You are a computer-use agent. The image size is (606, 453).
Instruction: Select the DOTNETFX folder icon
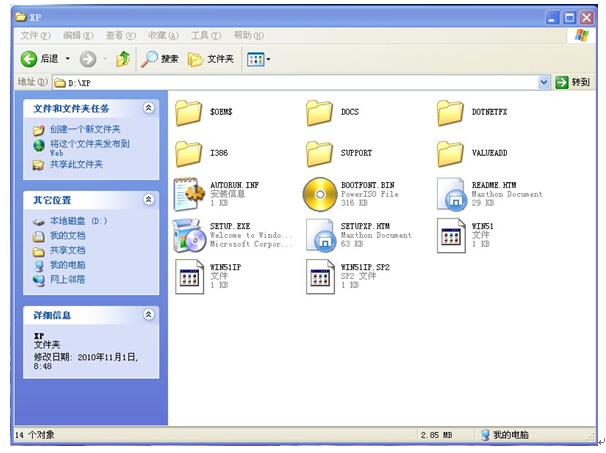[x=450, y=112]
